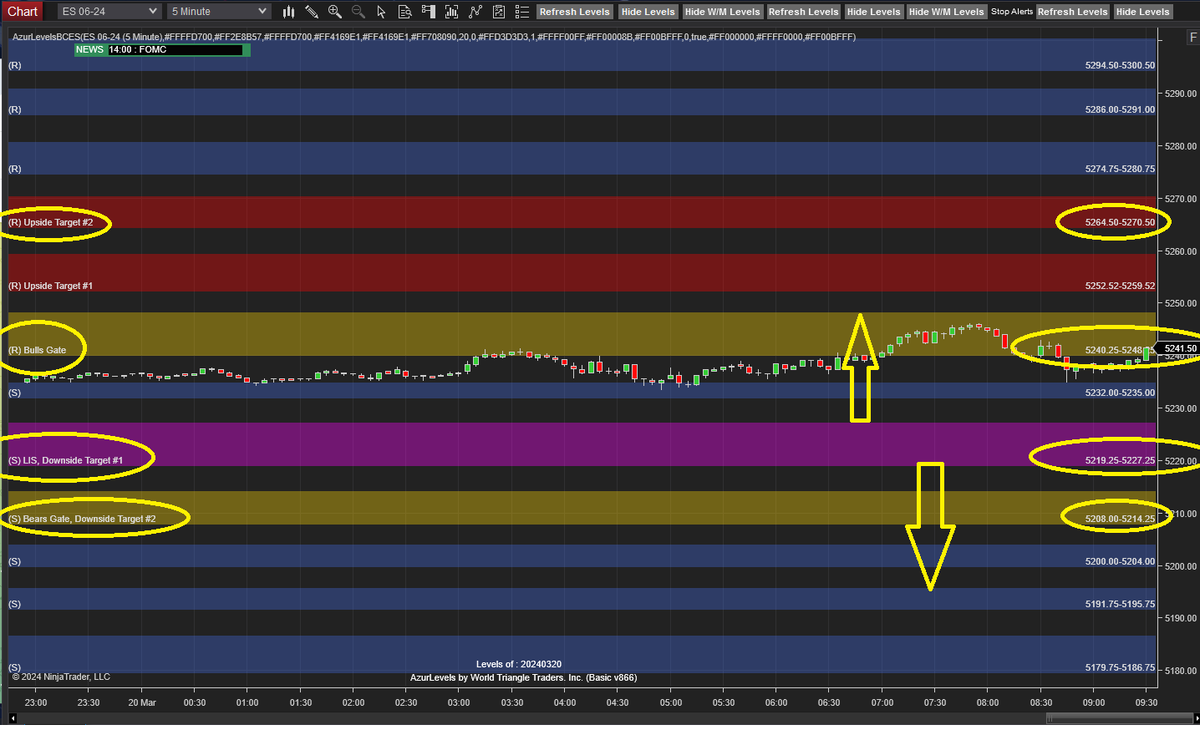Select the drawing tools pencil icon
Screen dimensions: 1200x730
point(311,12)
